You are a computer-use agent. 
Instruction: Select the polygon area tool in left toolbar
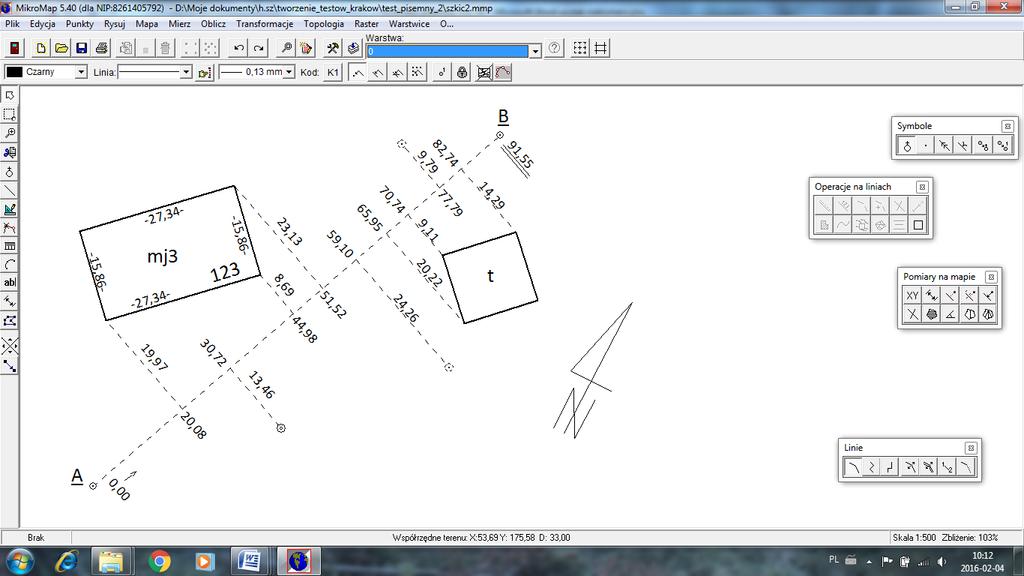10,321
